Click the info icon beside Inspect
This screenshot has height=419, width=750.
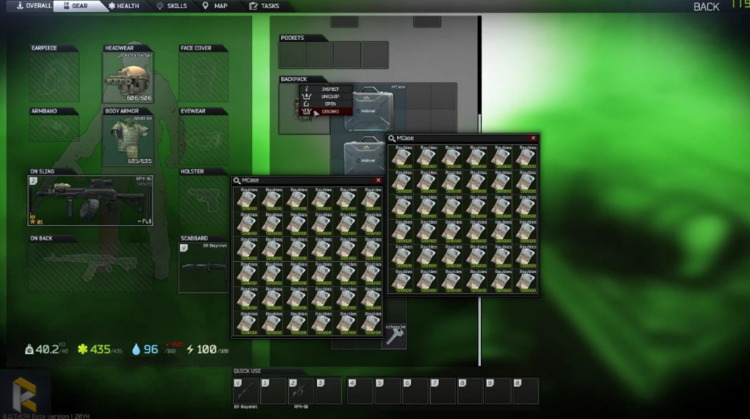(306, 89)
